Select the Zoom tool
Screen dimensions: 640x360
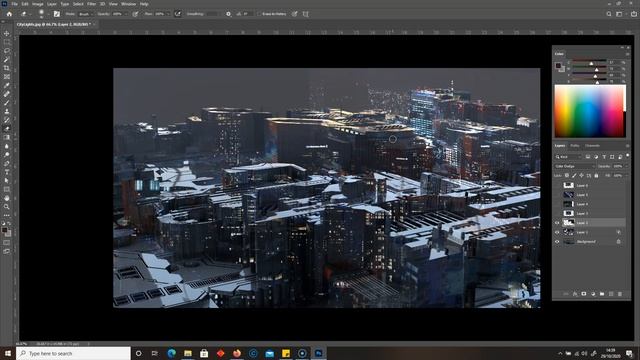pyautogui.click(x=7, y=207)
